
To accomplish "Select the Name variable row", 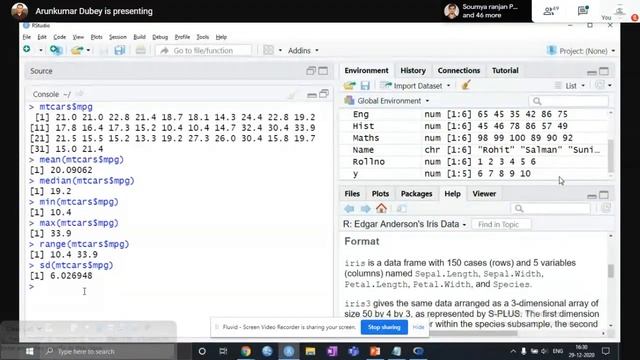I will coord(473,150).
